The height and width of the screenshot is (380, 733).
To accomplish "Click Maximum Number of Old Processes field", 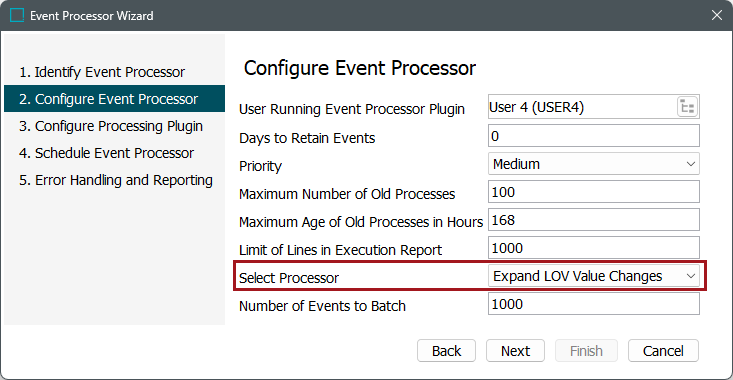I will [594, 192].
